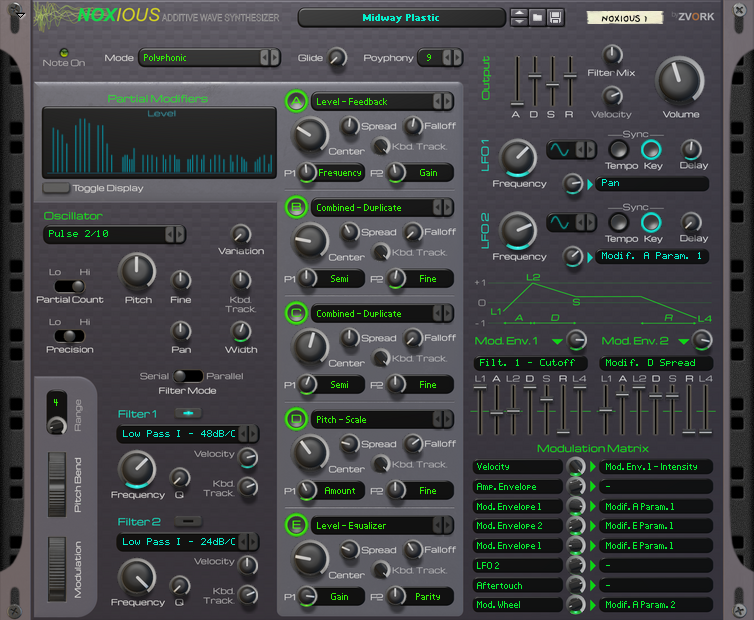754x620 pixels.
Task: Open LFO 2 Modif. A Param. 1 destination
Action: [652, 256]
